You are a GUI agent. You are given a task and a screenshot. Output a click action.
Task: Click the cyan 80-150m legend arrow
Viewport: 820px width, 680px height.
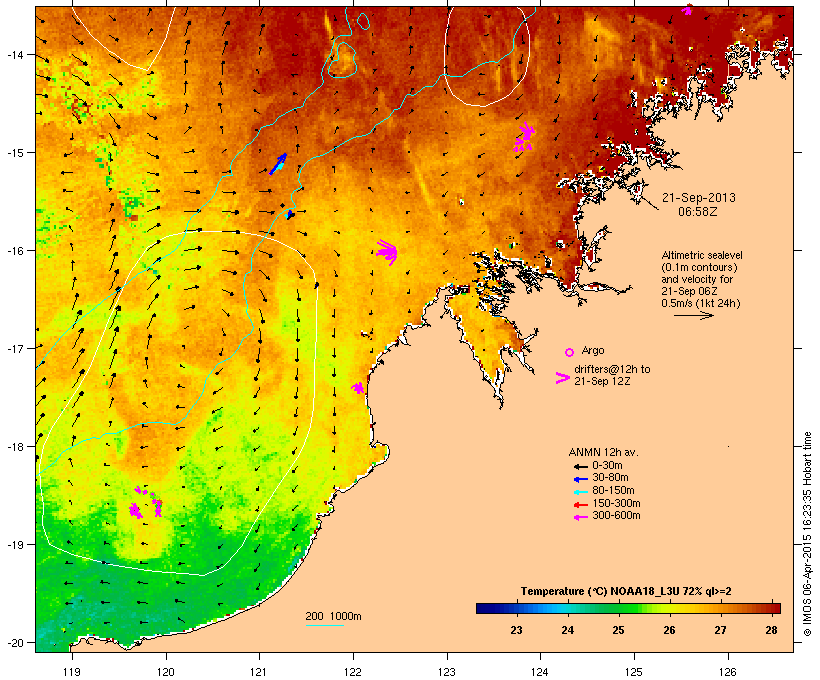(x=580, y=492)
